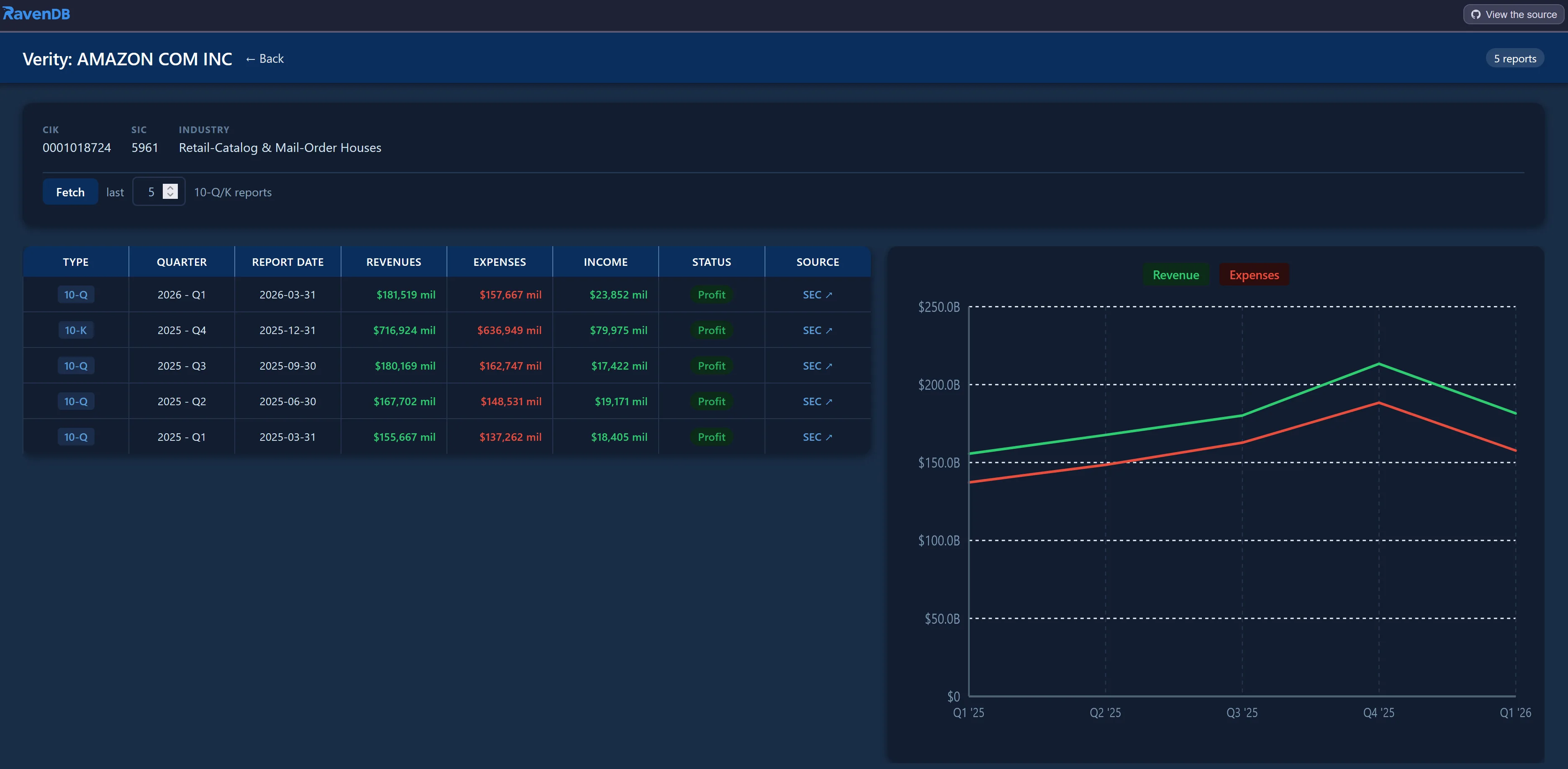Image resolution: width=1568 pixels, height=769 pixels.
Task: Open SEC source link for 2025 - Q3
Action: (x=817, y=366)
